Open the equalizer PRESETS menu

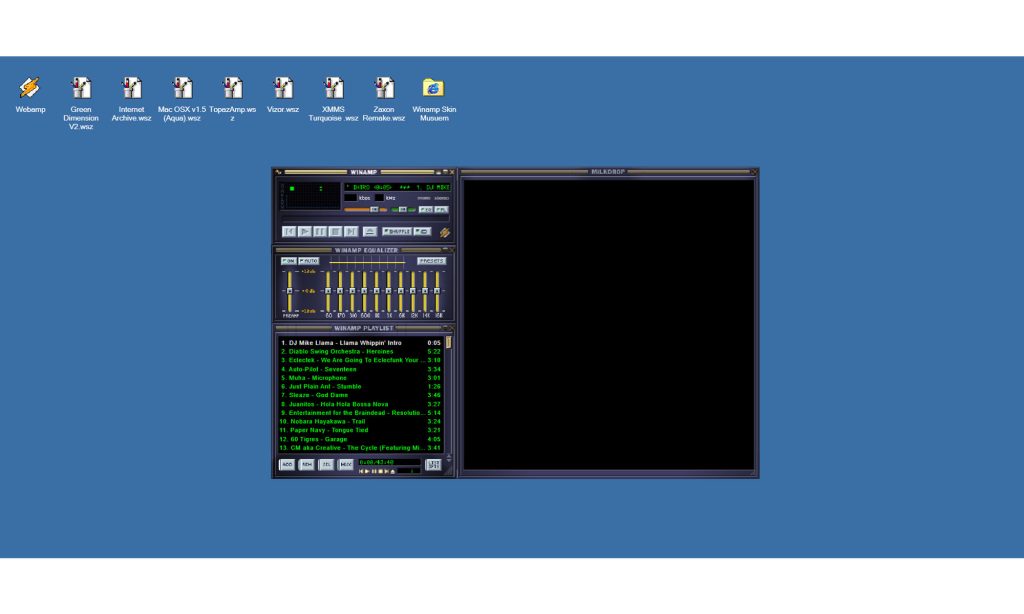pyautogui.click(x=432, y=261)
